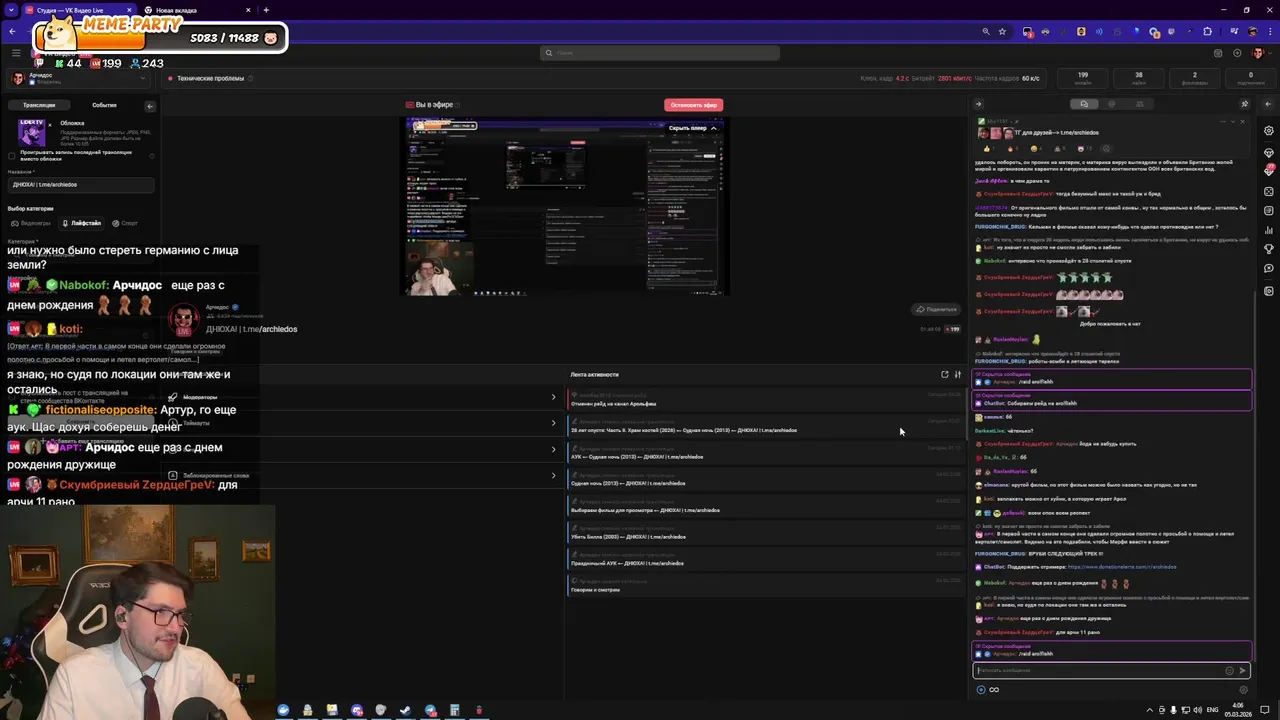Switch chat panel to mentions view icon
This screenshot has width=1280, height=720.
(1111, 104)
